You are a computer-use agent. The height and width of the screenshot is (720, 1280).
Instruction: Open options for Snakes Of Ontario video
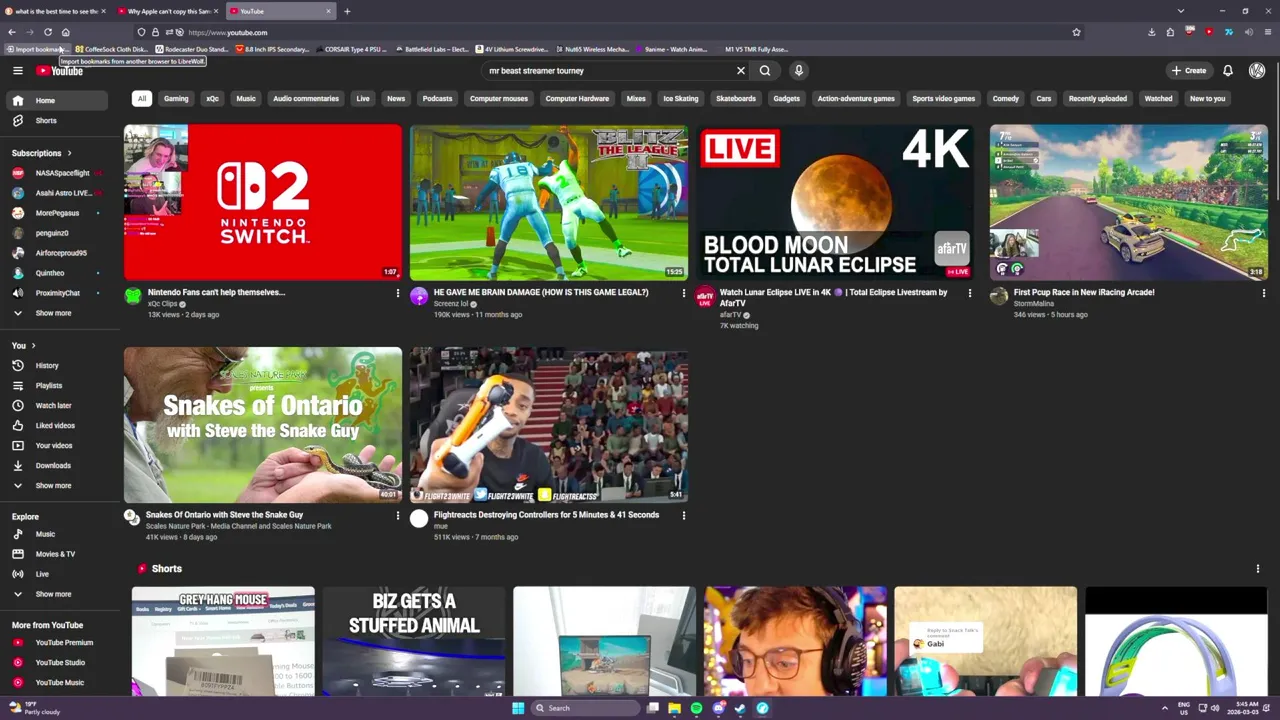click(397, 516)
